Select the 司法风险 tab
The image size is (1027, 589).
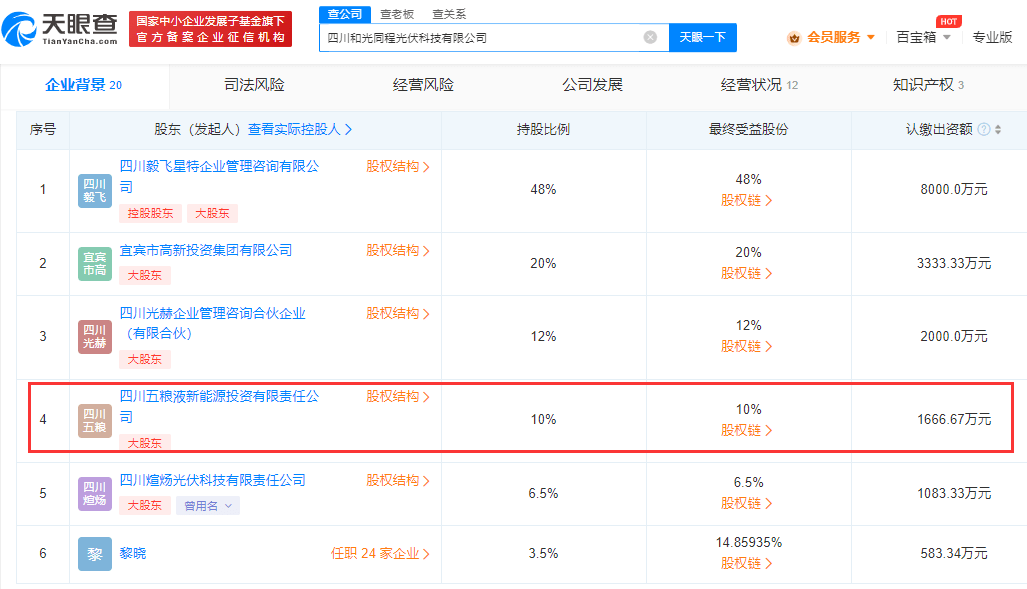point(254,85)
